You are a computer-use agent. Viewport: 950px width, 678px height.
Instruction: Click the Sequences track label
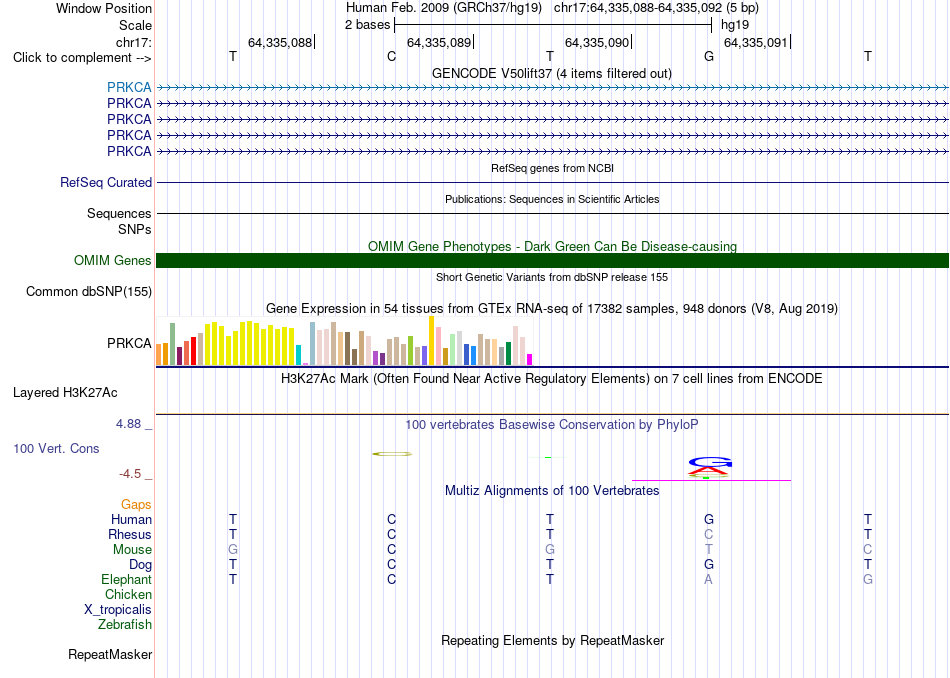click(x=119, y=213)
